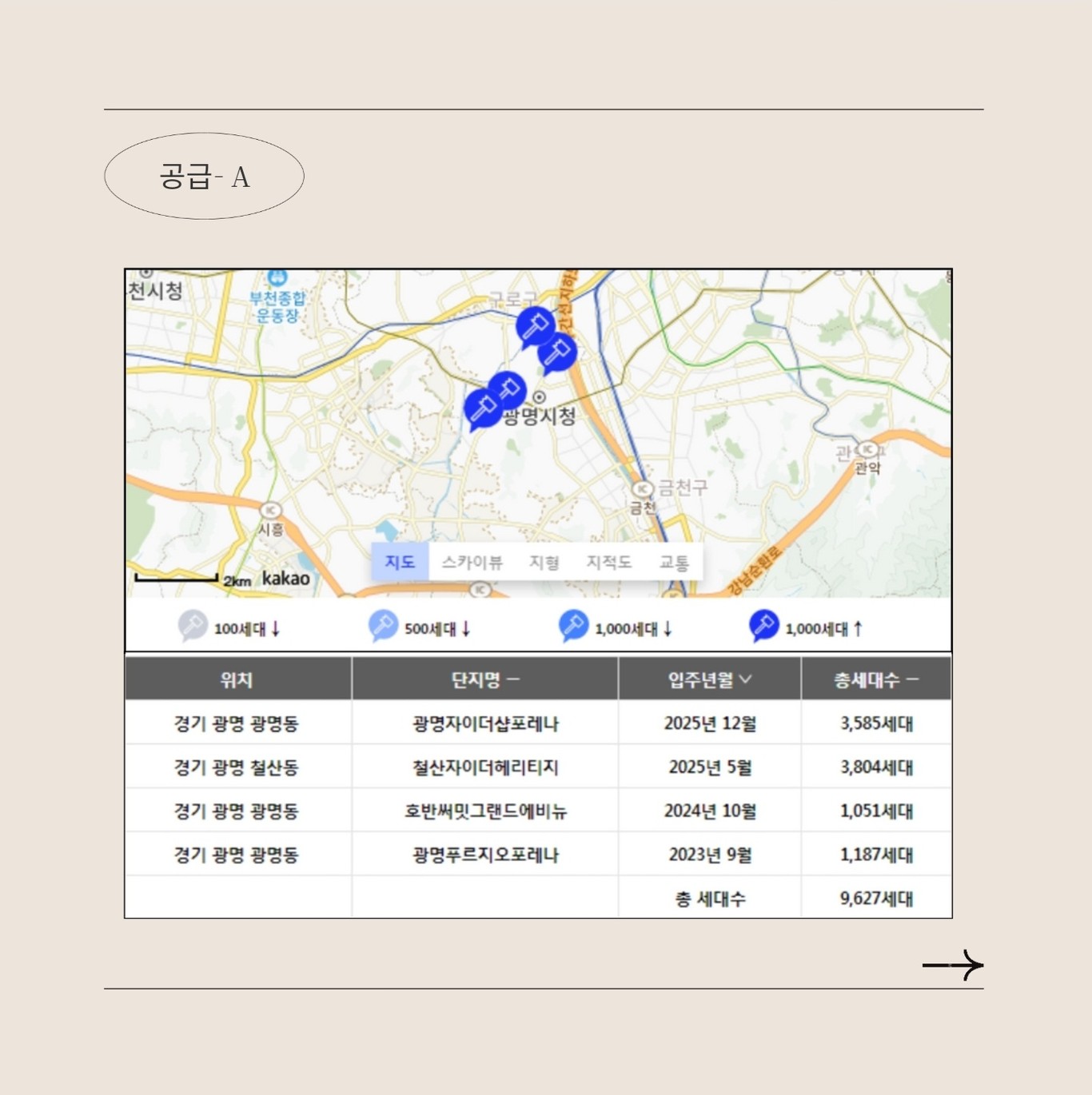This screenshot has width=1092, height=1095.
Task: Click the 시흥 IC icon on map
Action: click(271, 510)
